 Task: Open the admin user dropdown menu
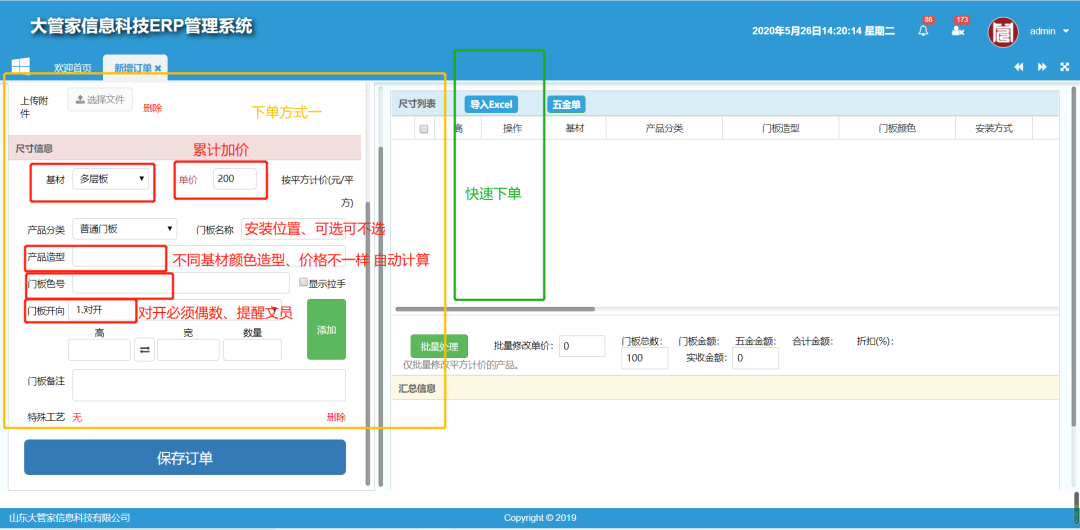tap(1047, 31)
